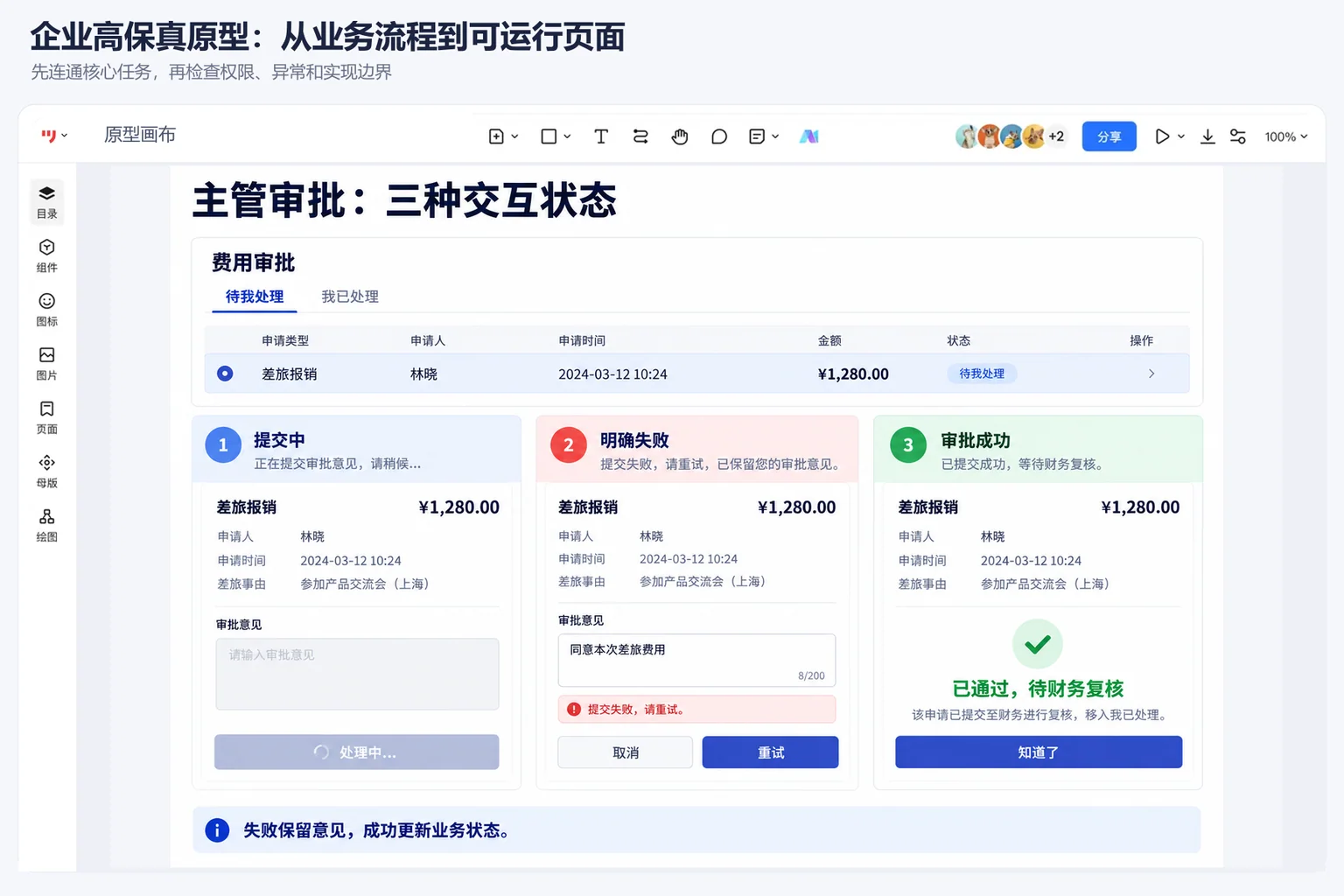Click the 林晓 cell in the approval table row
This screenshot has width=1344, height=896.
424,374
